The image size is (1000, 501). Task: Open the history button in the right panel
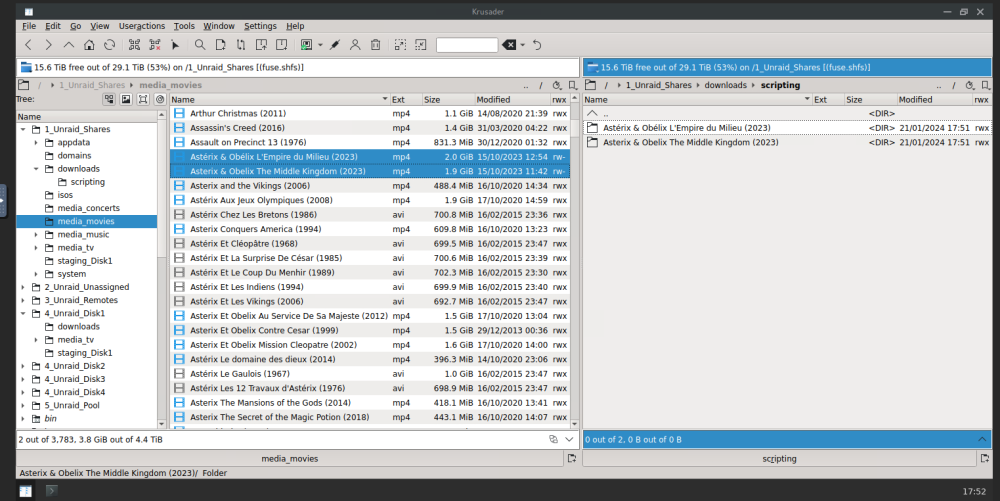(x=970, y=85)
